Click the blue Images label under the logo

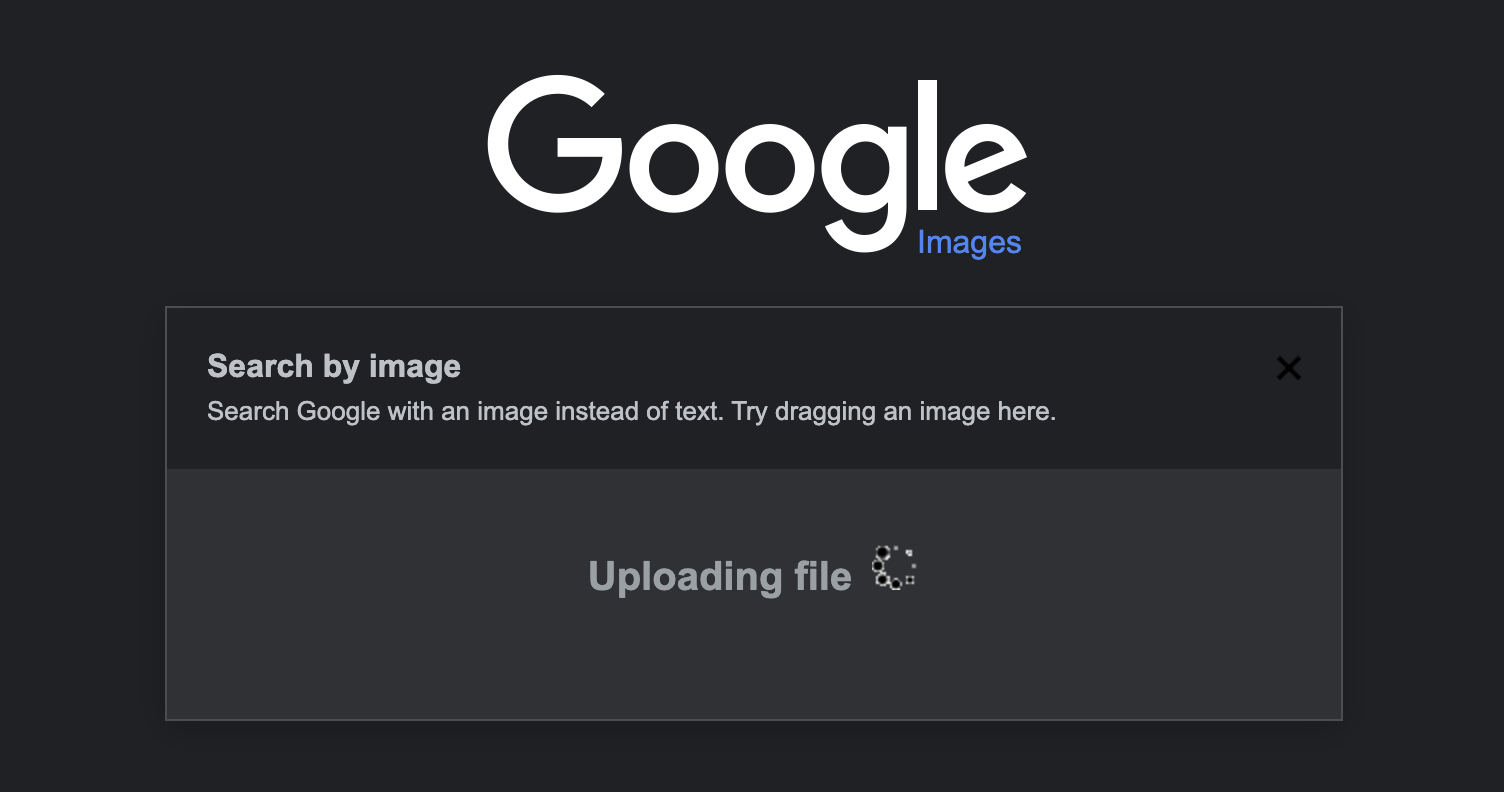[969, 243]
